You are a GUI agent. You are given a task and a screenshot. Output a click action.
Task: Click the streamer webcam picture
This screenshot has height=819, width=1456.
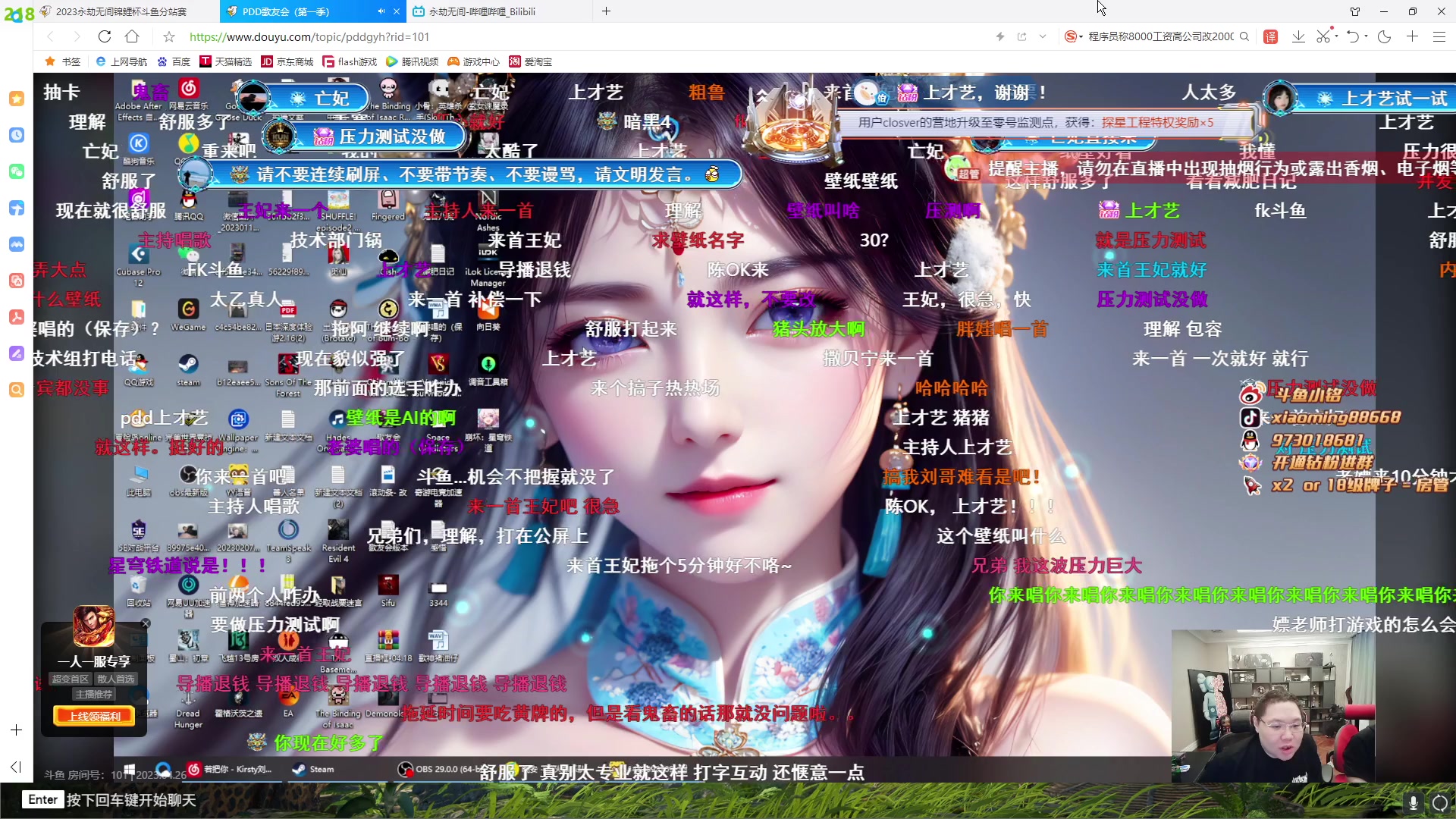pos(1272,706)
